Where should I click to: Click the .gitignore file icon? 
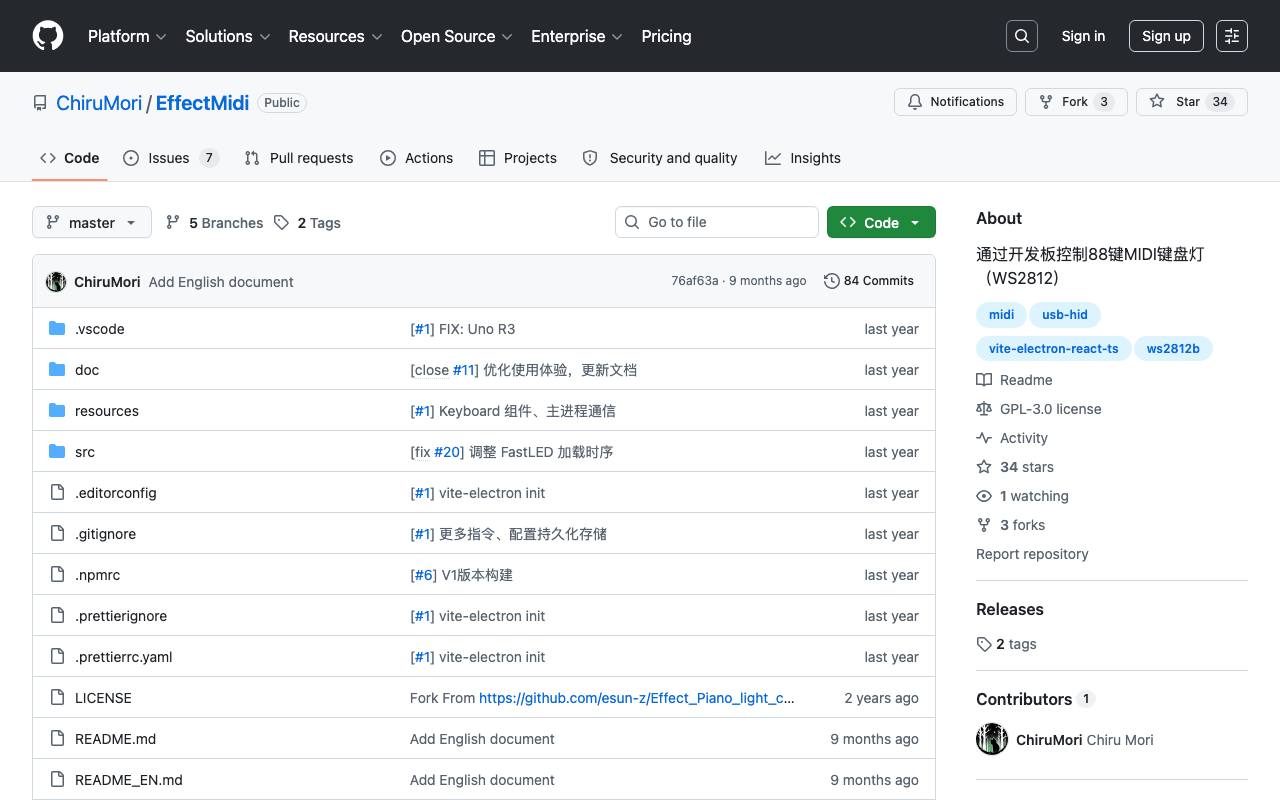57,534
